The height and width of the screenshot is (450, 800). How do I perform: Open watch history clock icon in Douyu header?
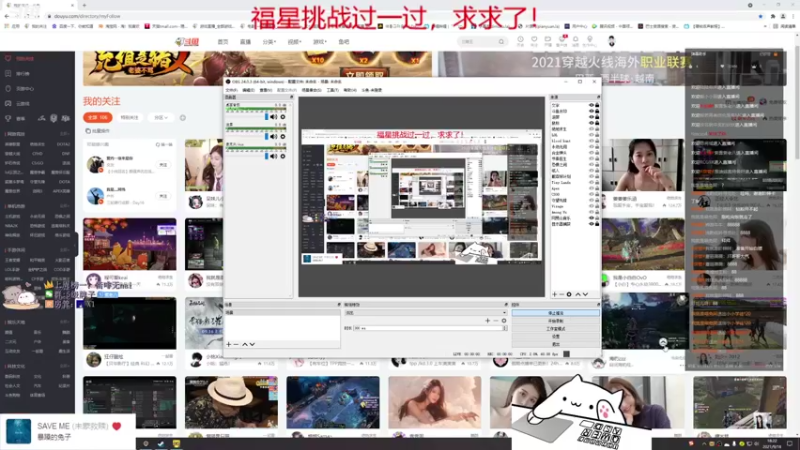pyautogui.click(x=520, y=39)
